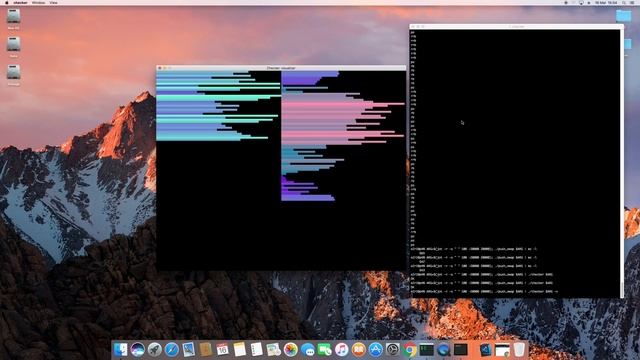Click the last command line in terminal
The width and height of the screenshot is (640, 360).
(484, 291)
